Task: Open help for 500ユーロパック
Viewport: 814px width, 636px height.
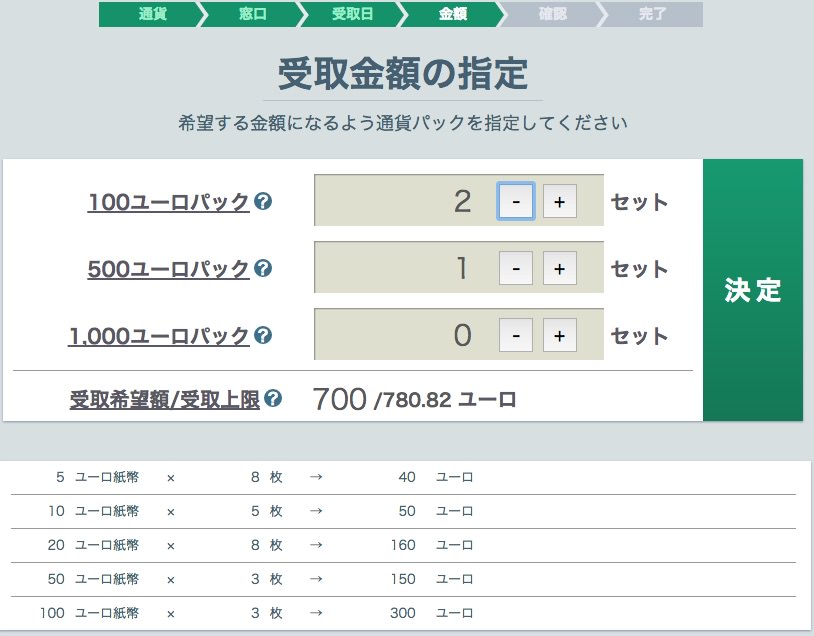Action: point(263,268)
